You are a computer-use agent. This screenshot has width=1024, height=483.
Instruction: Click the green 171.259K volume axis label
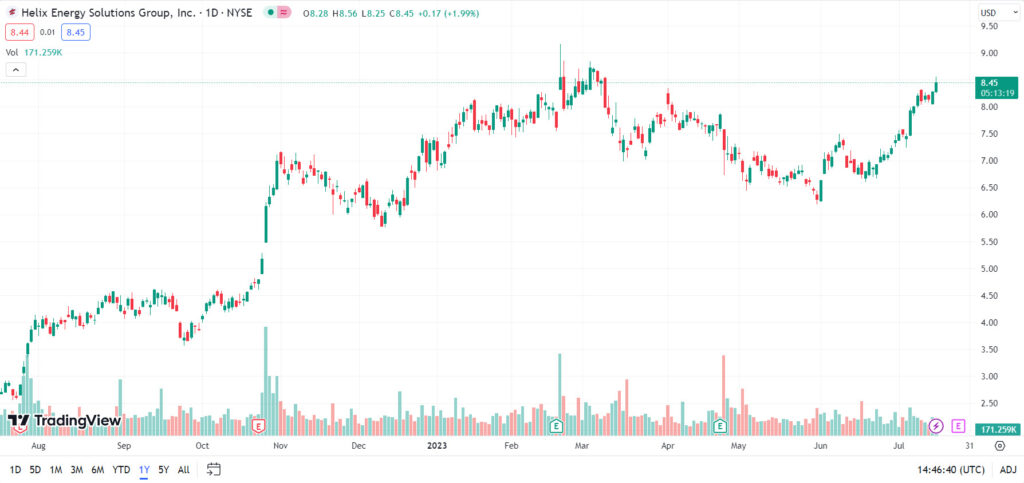click(x=998, y=429)
